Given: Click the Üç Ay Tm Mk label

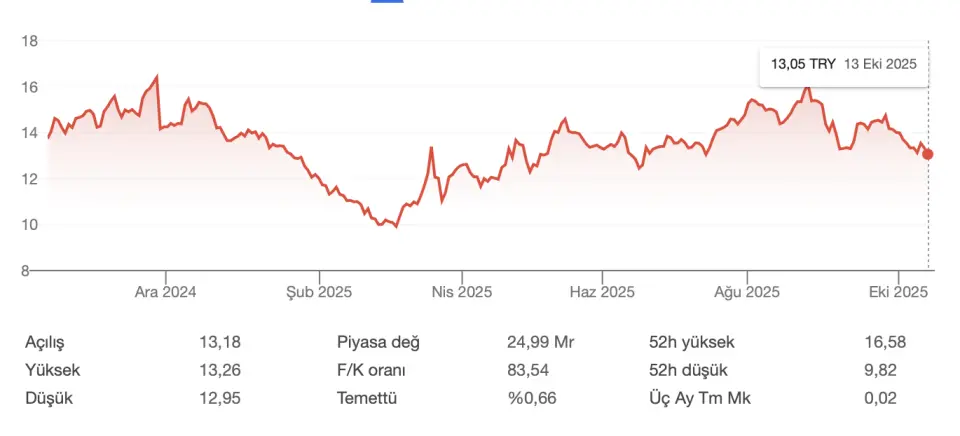Looking at the screenshot, I should 699,398.
